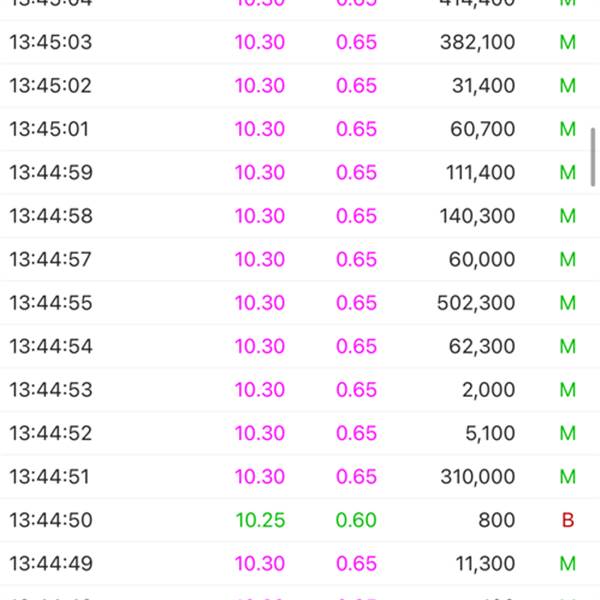
Task: Click the 502,300 volume entry
Action: tap(477, 303)
